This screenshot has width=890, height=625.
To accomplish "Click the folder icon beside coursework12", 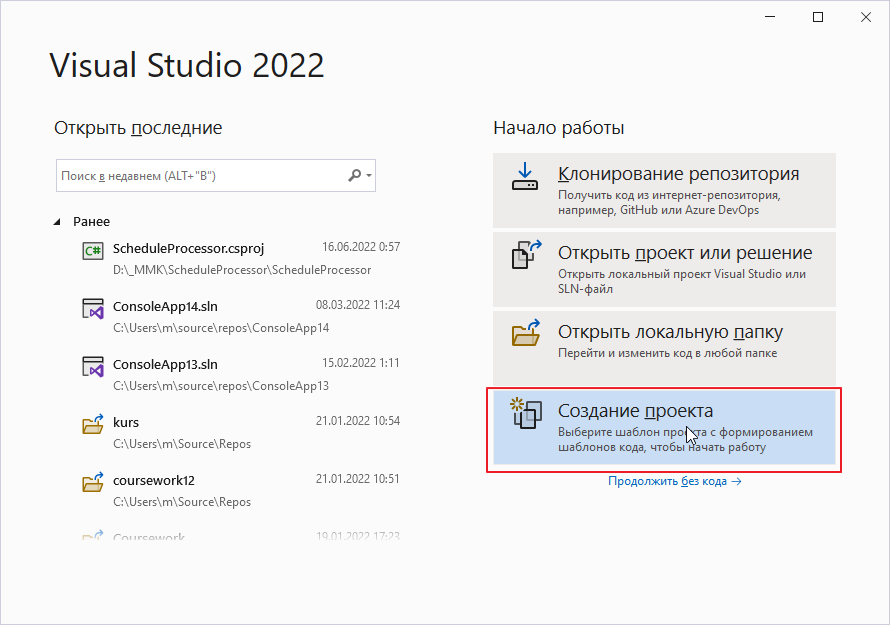I will 93,483.
